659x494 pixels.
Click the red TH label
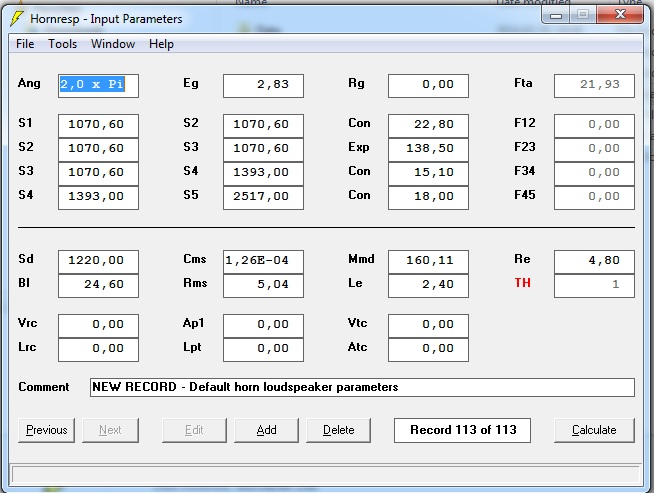coord(523,283)
